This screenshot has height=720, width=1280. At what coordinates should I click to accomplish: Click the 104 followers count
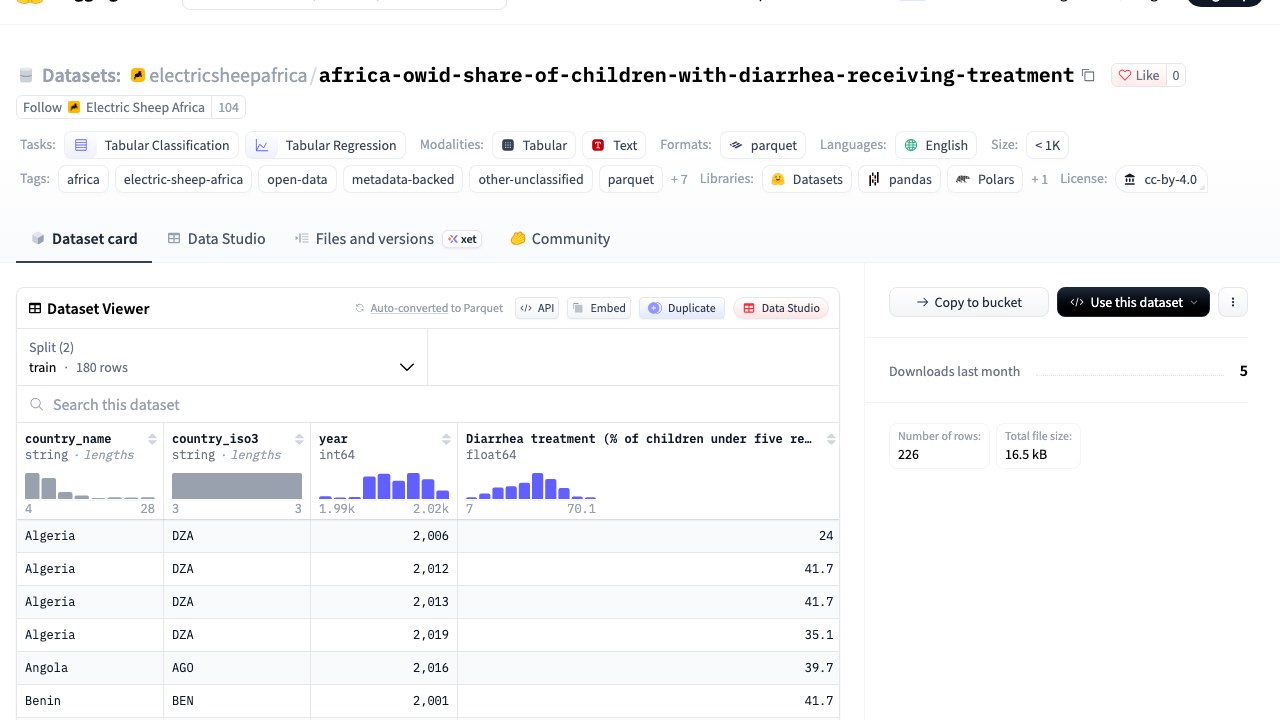point(228,107)
